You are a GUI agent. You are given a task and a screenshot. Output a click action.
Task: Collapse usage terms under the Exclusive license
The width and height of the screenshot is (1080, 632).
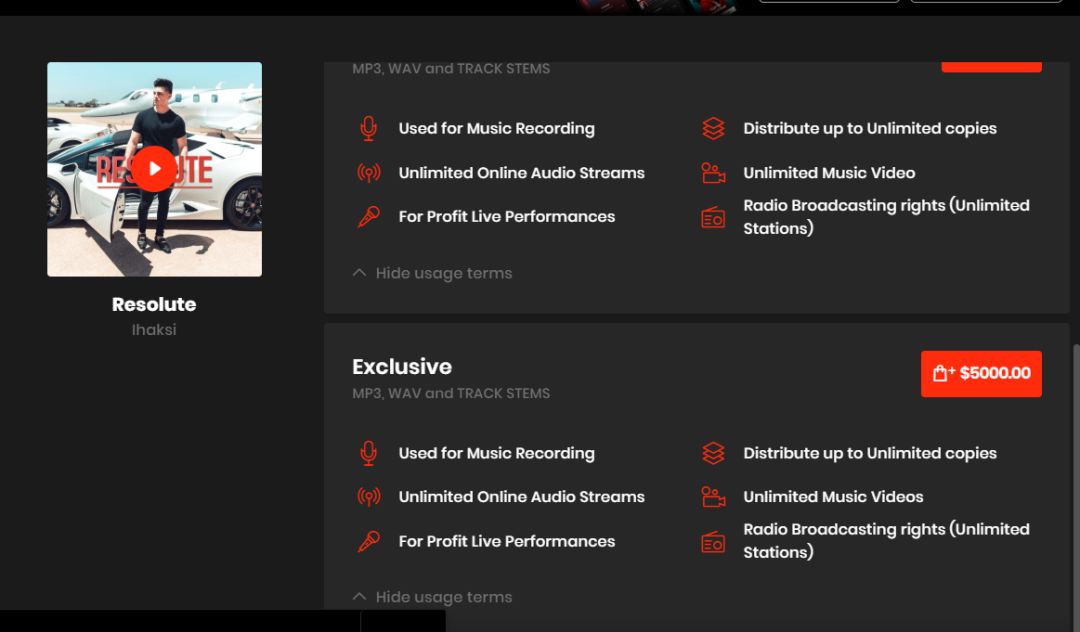click(432, 597)
